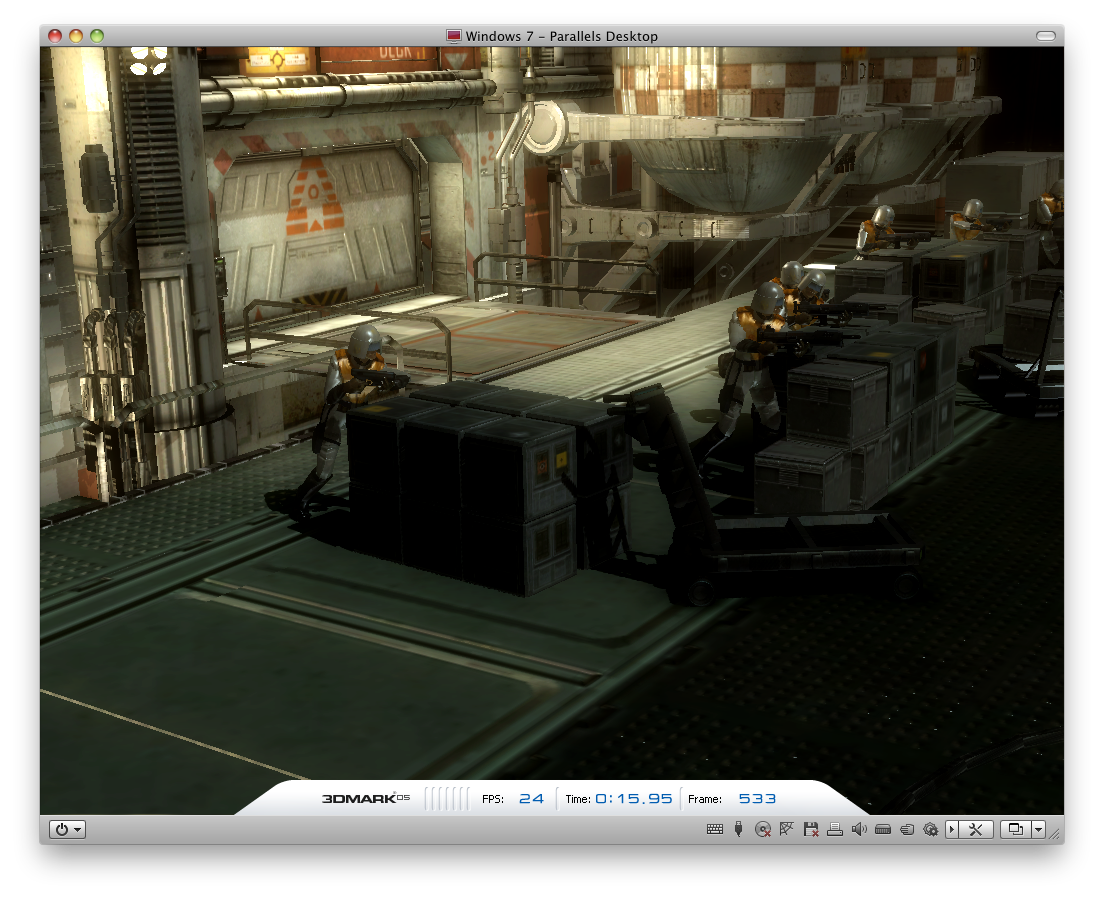
Task: Open the power button dropdown menu
Action: point(68,829)
